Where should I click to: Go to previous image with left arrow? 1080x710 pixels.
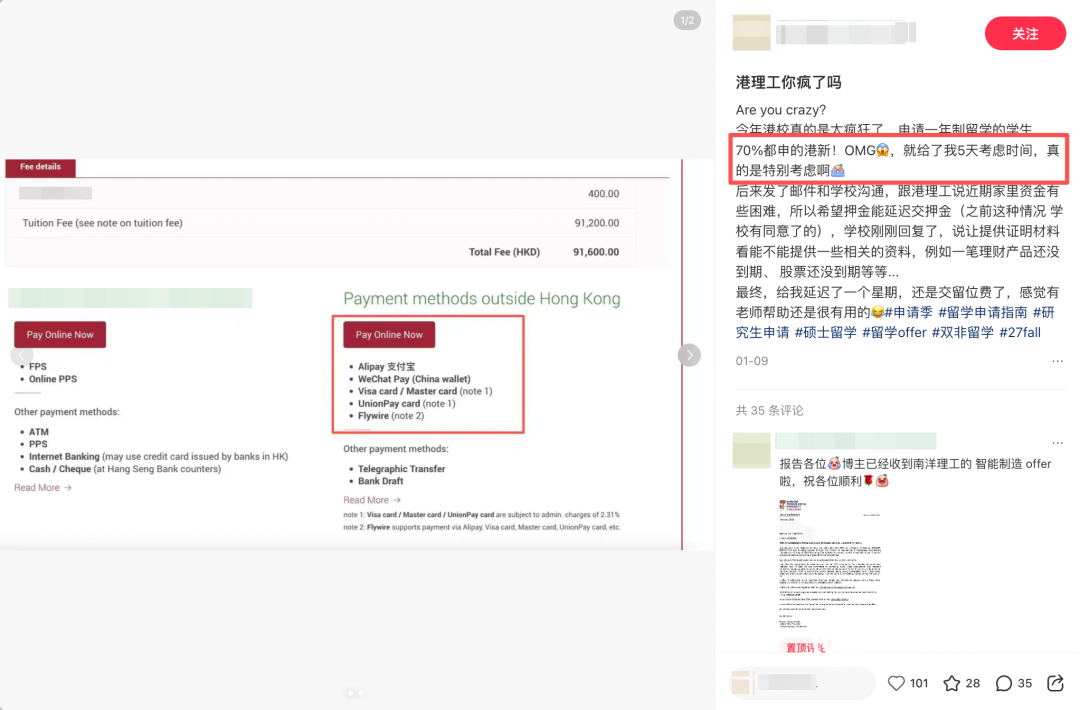[x=22, y=355]
